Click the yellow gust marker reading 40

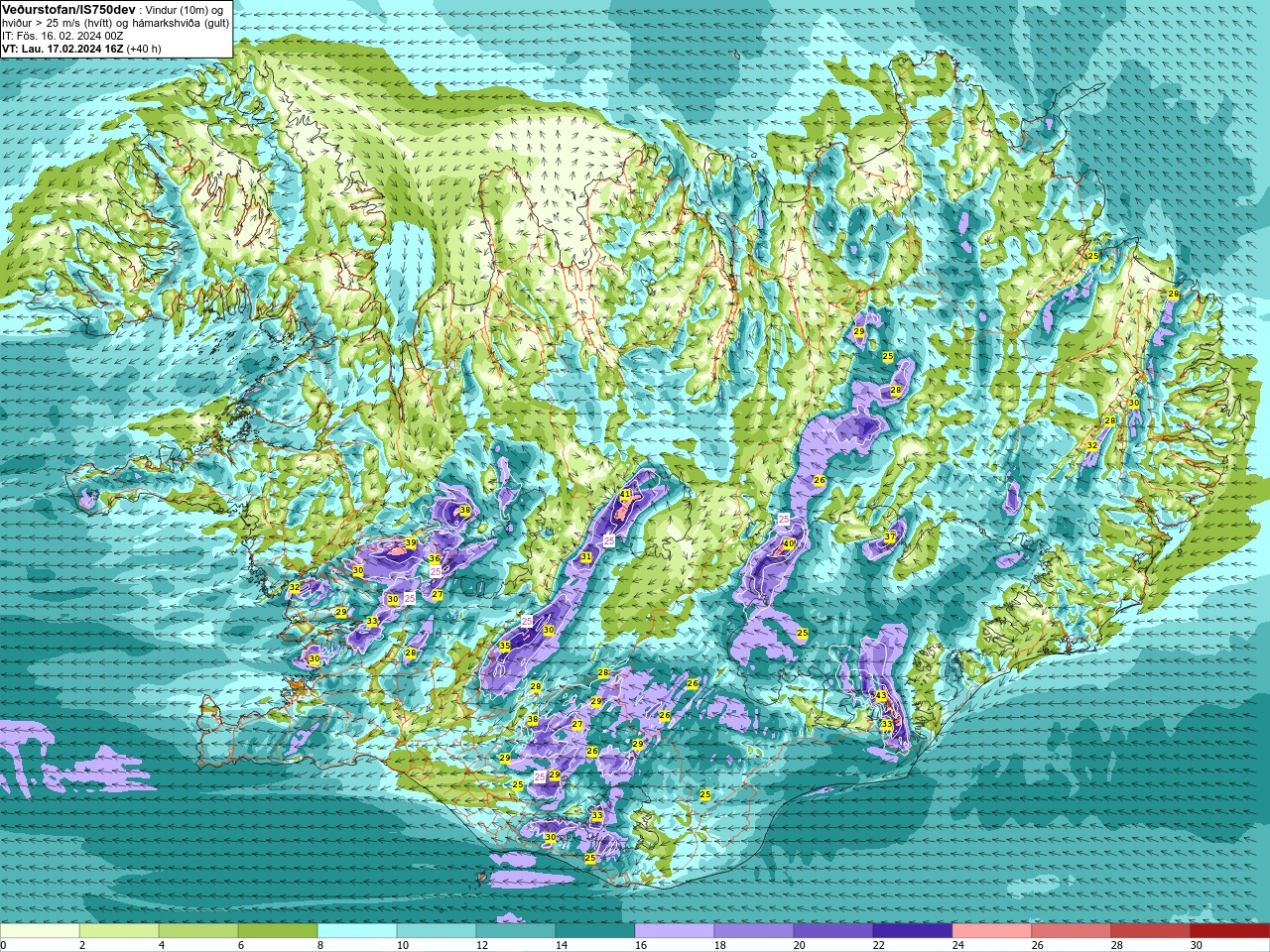pos(789,543)
